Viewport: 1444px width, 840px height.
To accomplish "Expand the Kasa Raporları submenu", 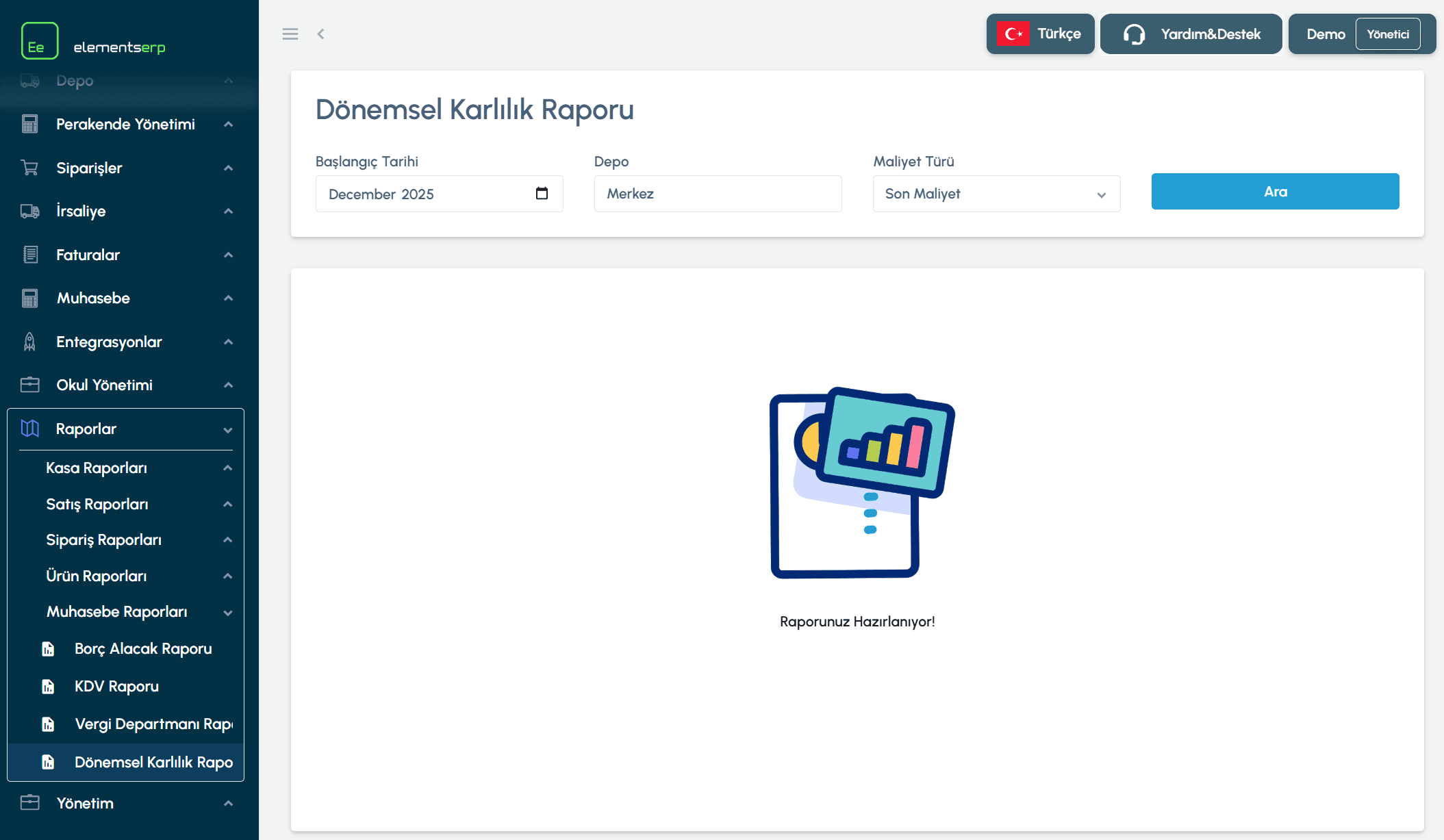I will coord(228,468).
